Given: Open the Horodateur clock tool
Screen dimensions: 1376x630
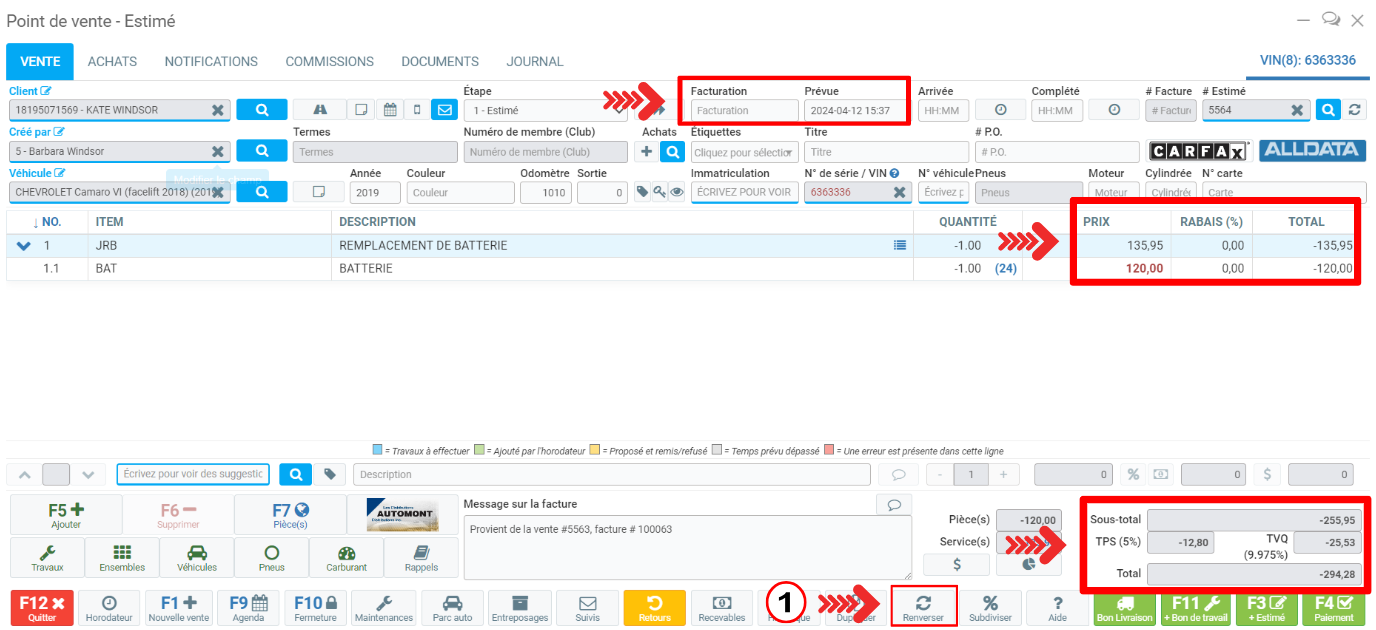Looking at the screenshot, I should pos(108,607).
